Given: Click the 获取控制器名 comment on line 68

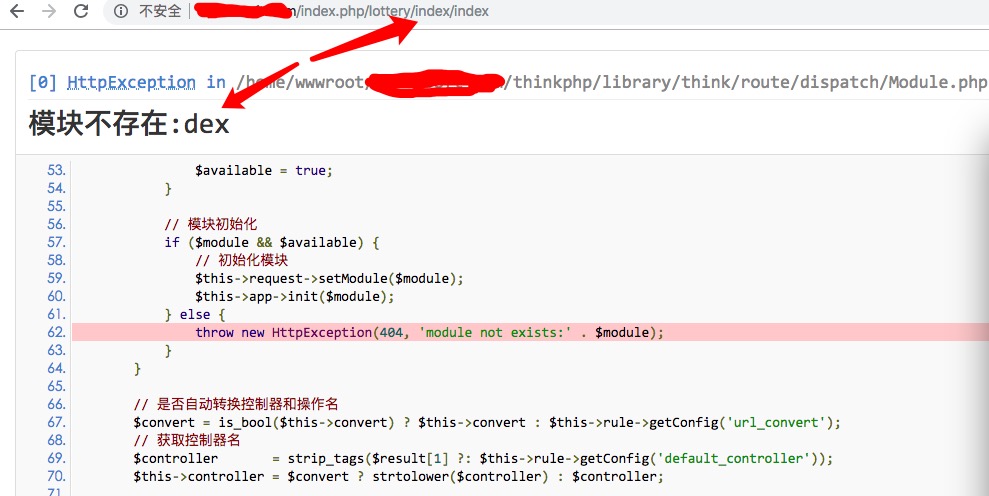Looking at the screenshot, I should [x=187, y=440].
